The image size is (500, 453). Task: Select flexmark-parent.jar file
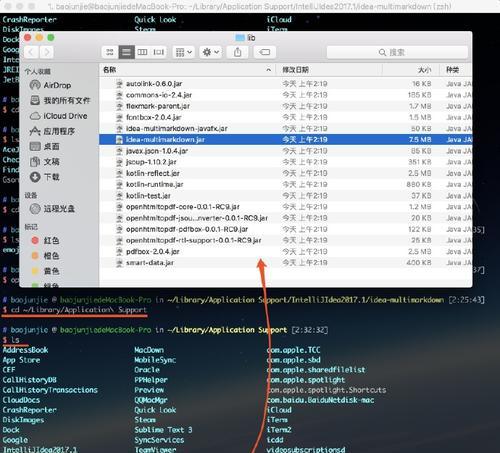(x=285, y=106)
